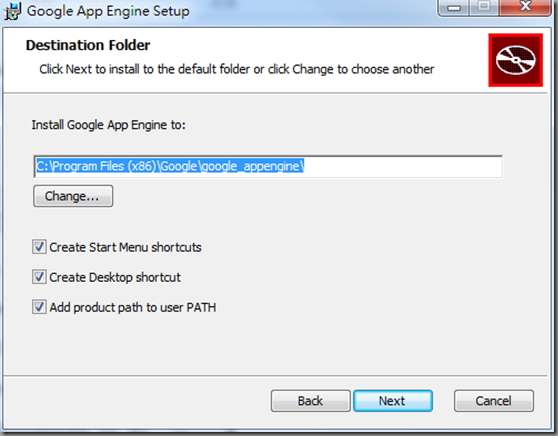
Task: Close the Google App Engine Setup window
Action: pyautogui.click(x=525, y=7)
